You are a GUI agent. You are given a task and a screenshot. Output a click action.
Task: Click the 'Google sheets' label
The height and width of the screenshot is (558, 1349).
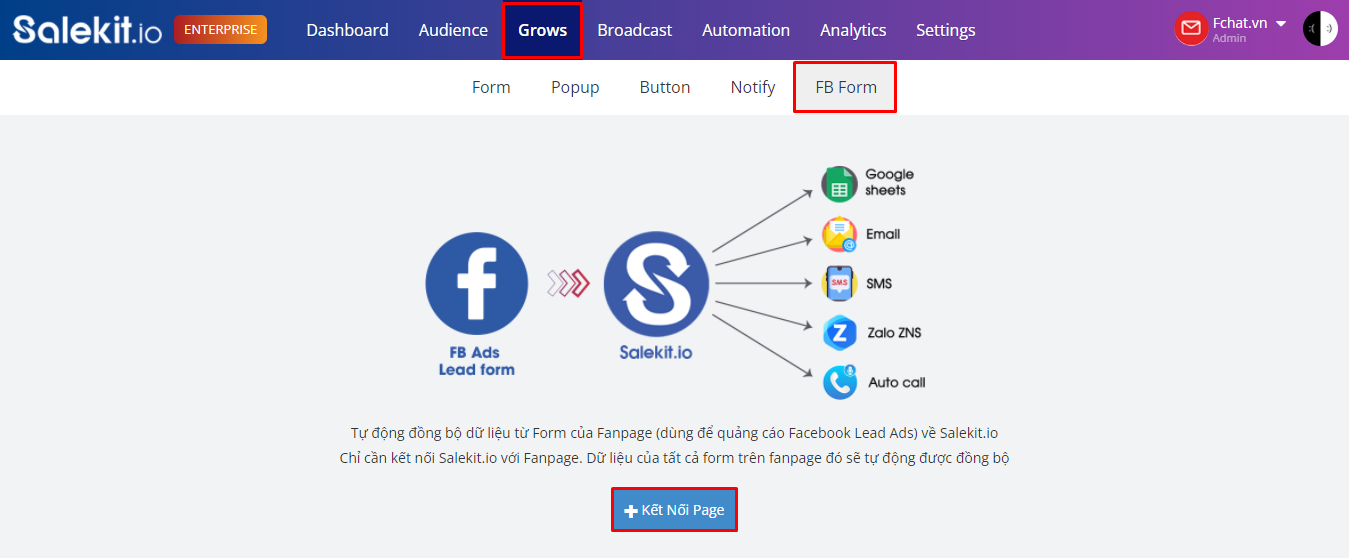889,182
